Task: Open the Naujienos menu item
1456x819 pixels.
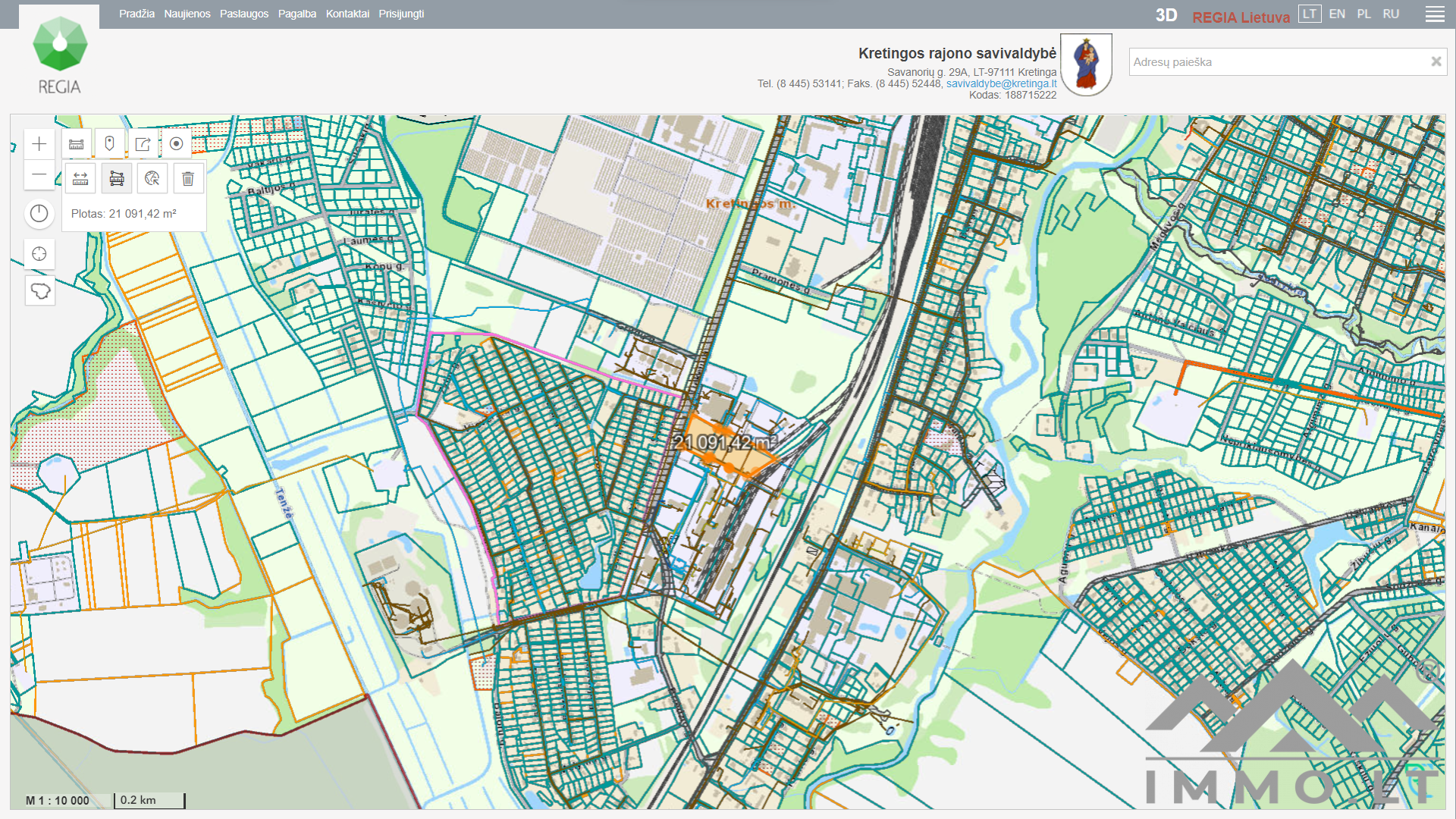Action: coord(187,14)
